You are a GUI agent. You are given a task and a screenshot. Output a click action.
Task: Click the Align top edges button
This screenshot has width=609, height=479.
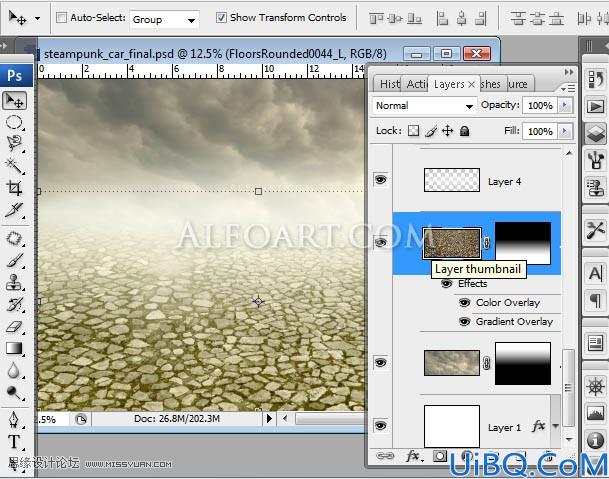pyautogui.click(x=375, y=18)
